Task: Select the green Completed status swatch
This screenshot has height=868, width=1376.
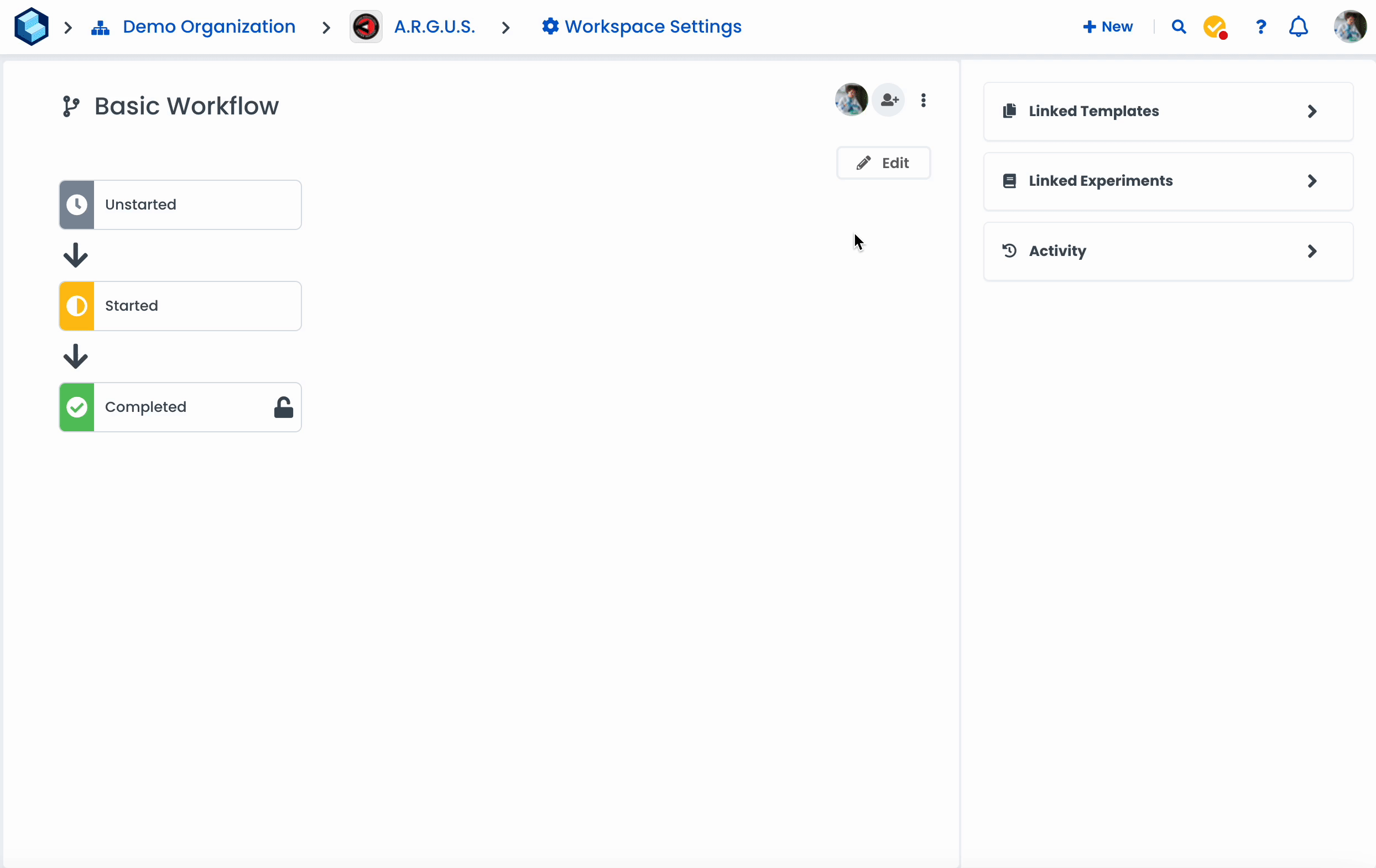Action: tap(77, 407)
